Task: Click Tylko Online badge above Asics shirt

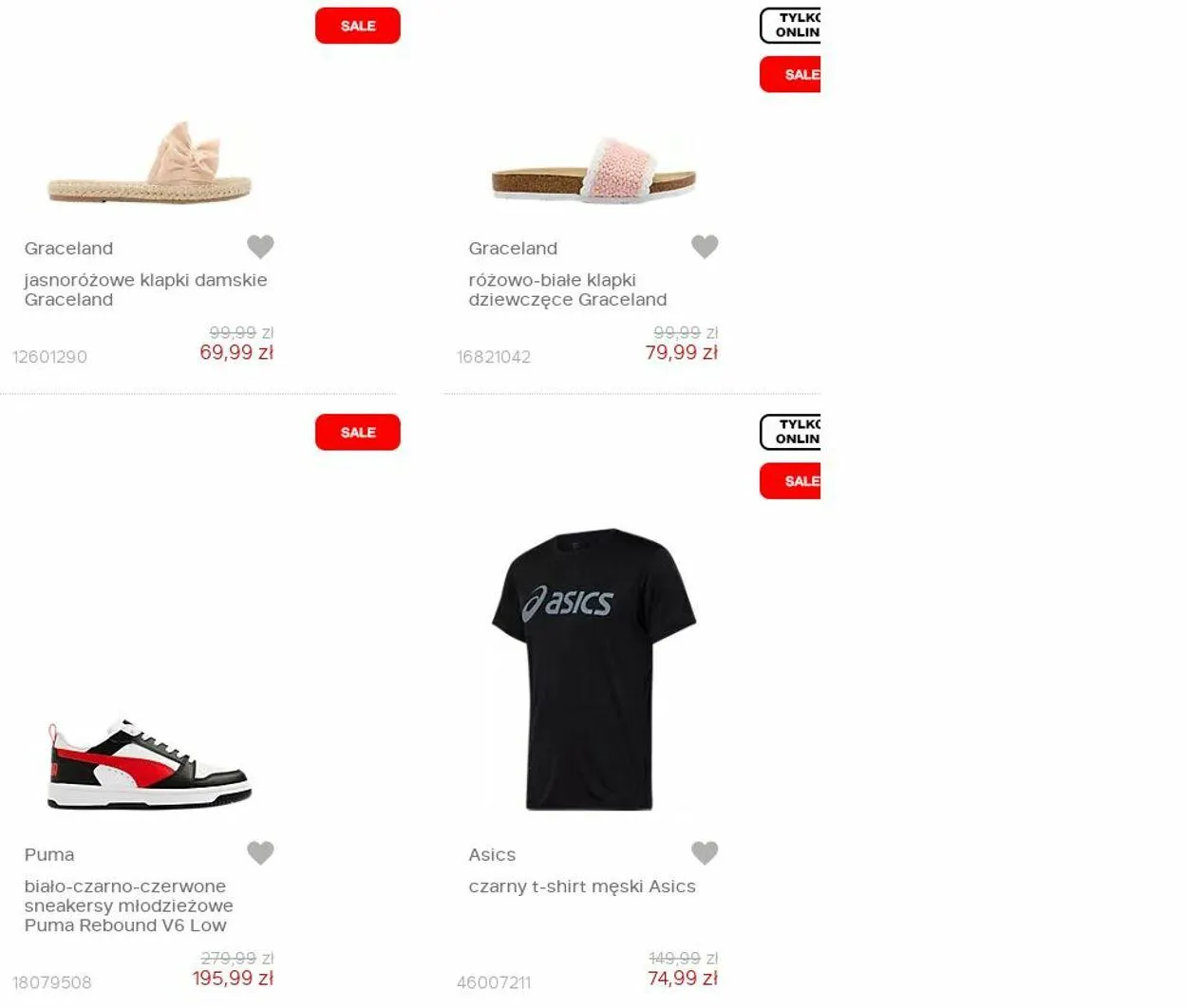Action: click(790, 432)
